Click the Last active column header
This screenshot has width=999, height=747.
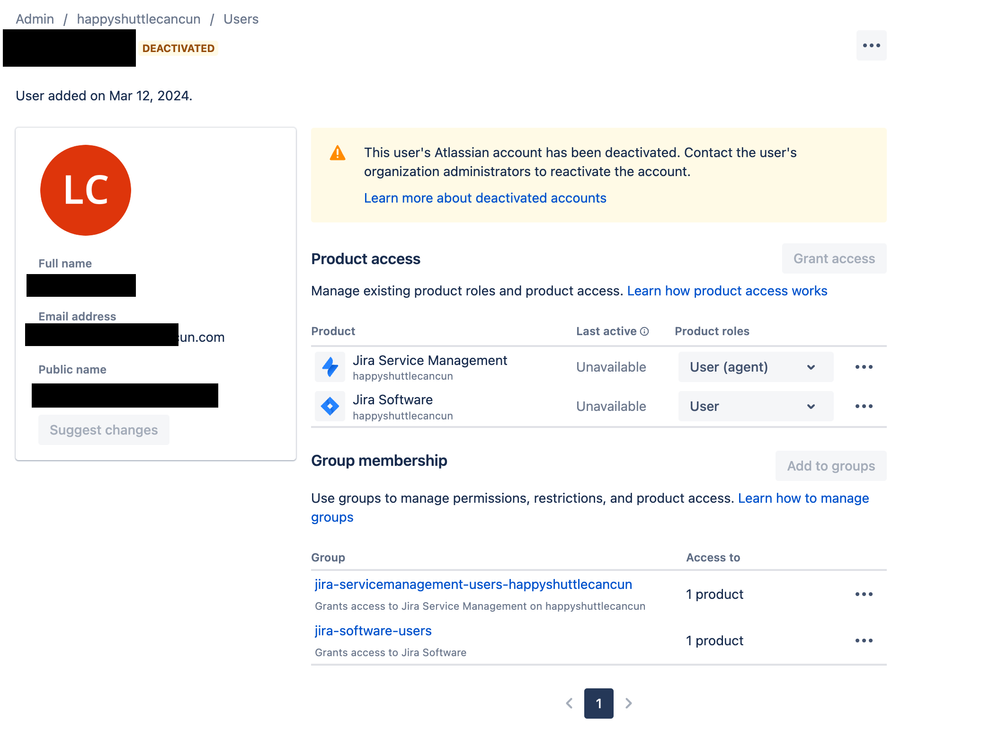(606, 331)
